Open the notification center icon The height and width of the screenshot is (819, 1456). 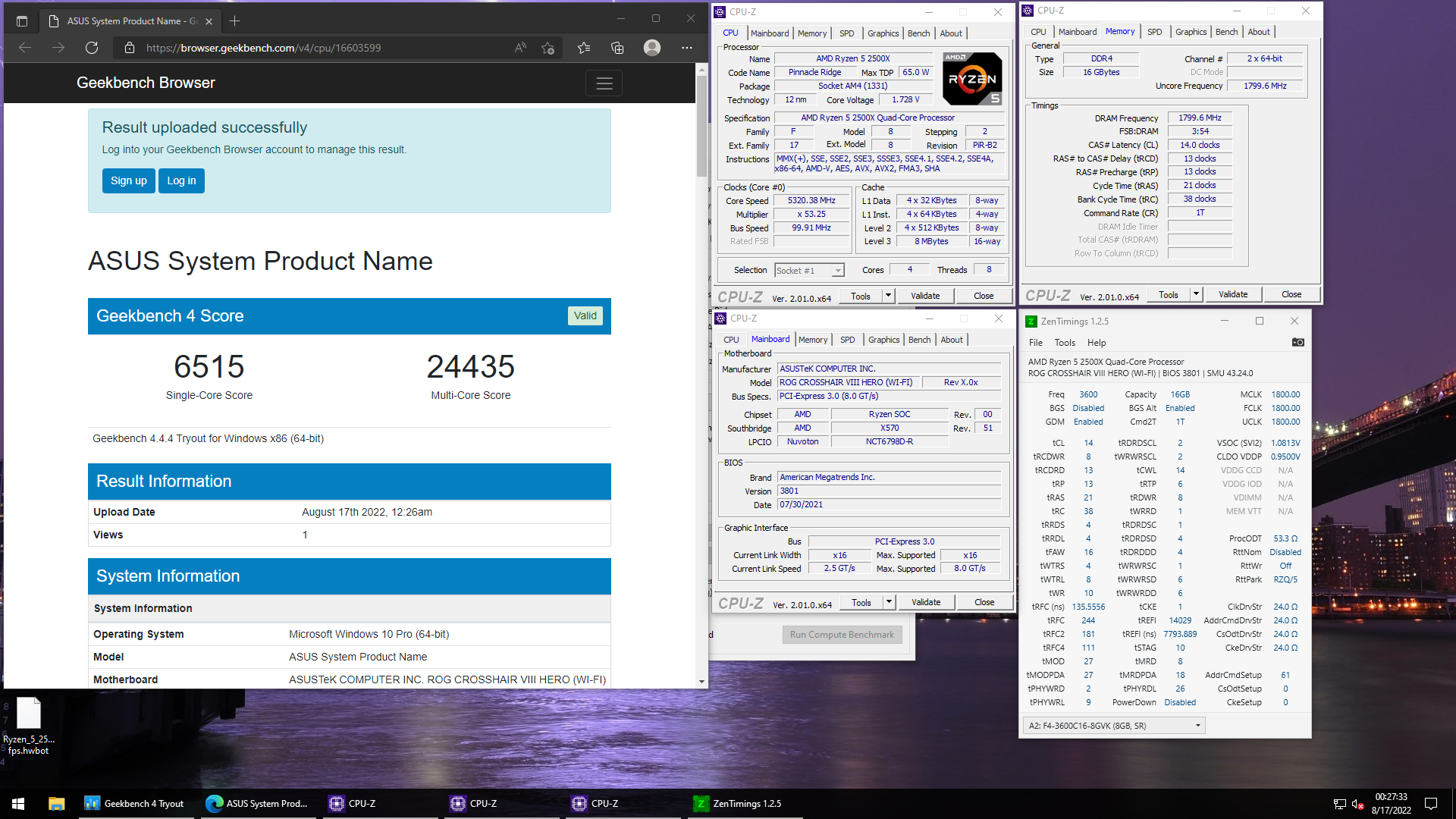(x=1431, y=804)
